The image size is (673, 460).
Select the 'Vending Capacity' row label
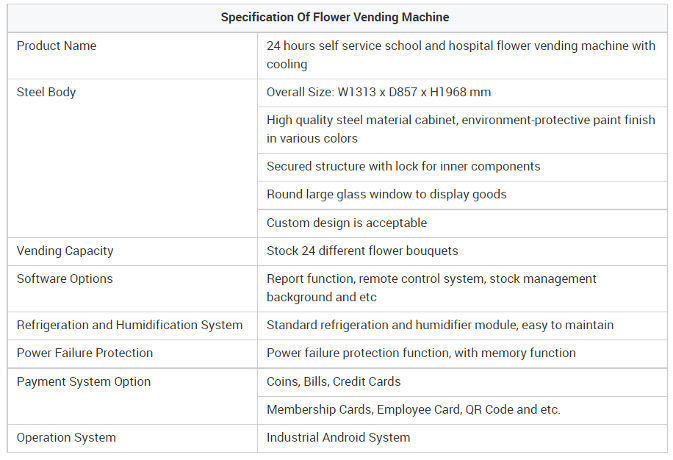pos(65,250)
